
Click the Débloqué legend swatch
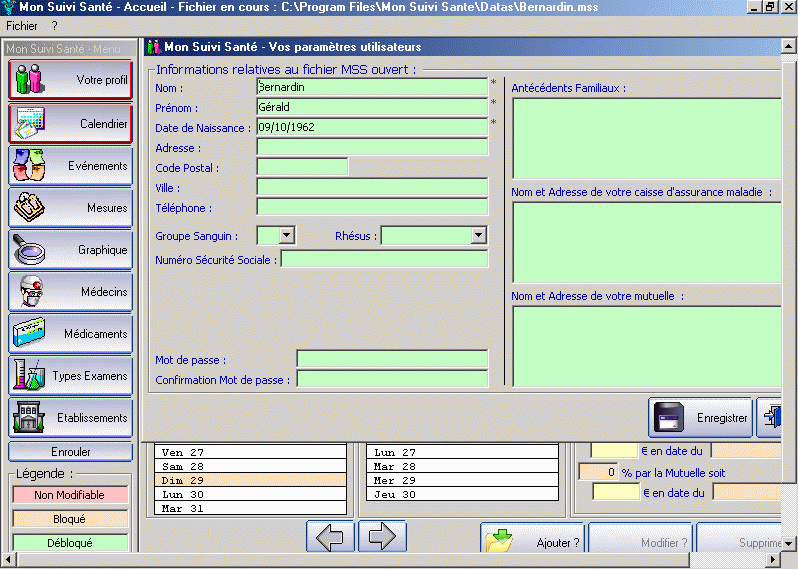tap(70, 543)
